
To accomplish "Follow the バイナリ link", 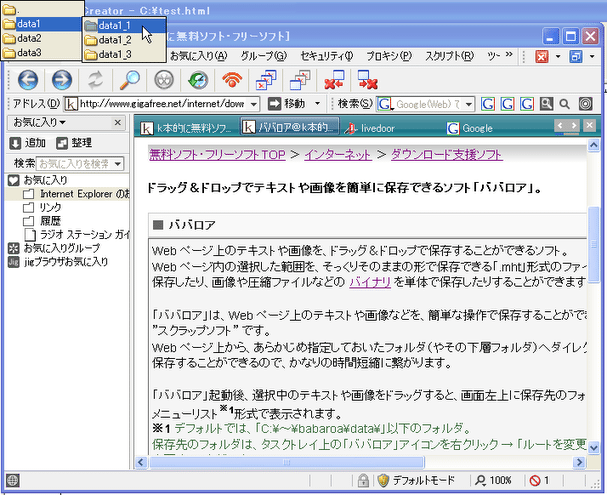I will click(370, 282).
